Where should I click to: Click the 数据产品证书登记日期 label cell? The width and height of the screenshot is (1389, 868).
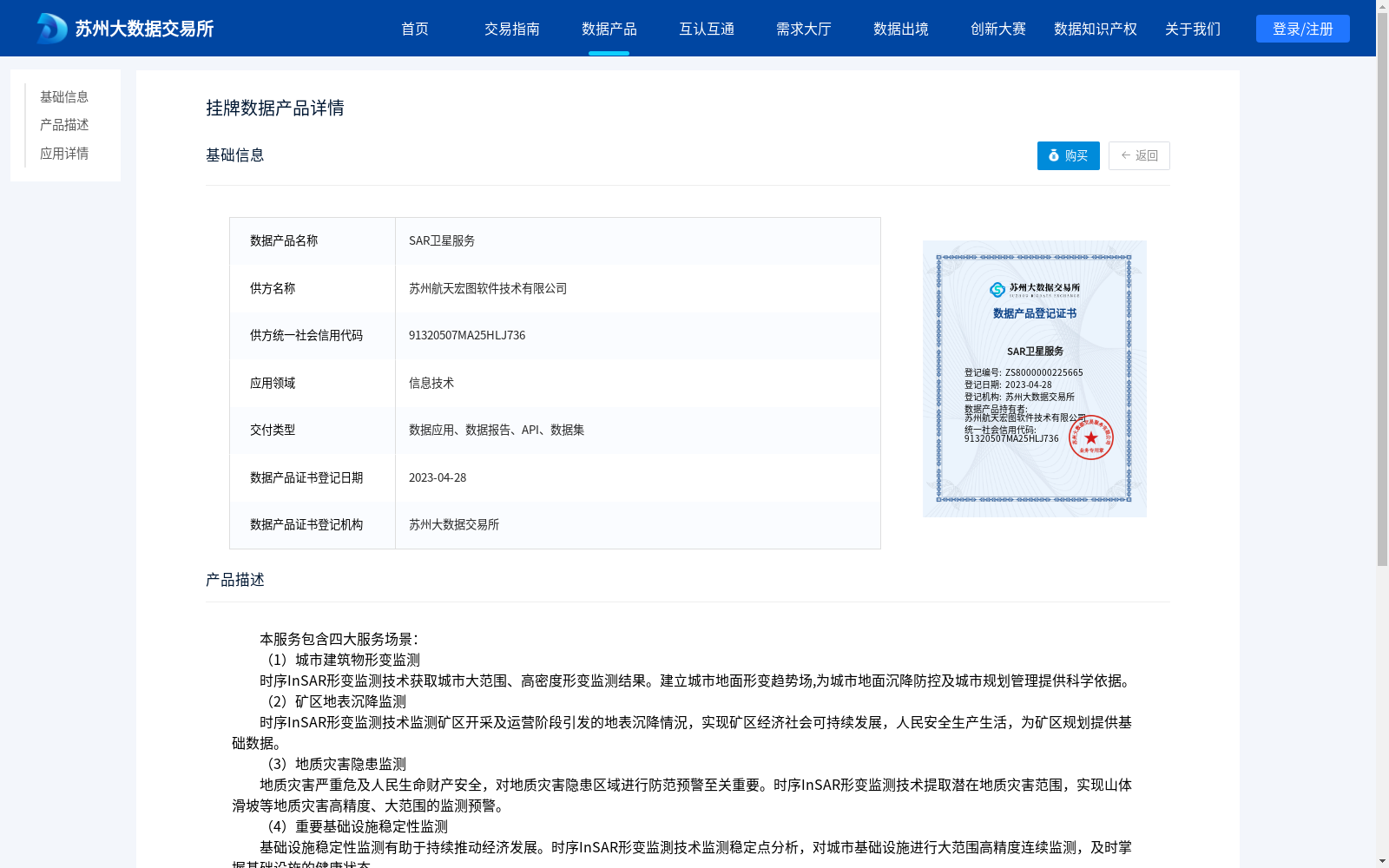pyautogui.click(x=313, y=477)
